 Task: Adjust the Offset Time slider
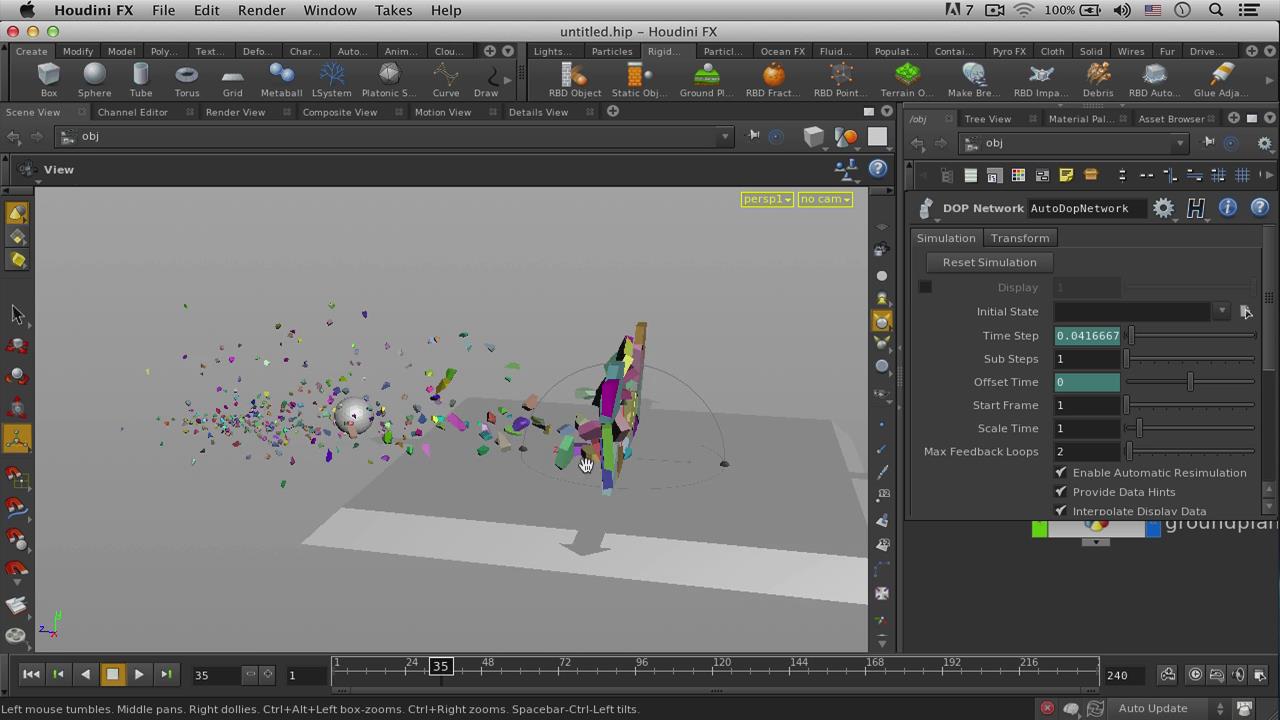(x=1190, y=382)
